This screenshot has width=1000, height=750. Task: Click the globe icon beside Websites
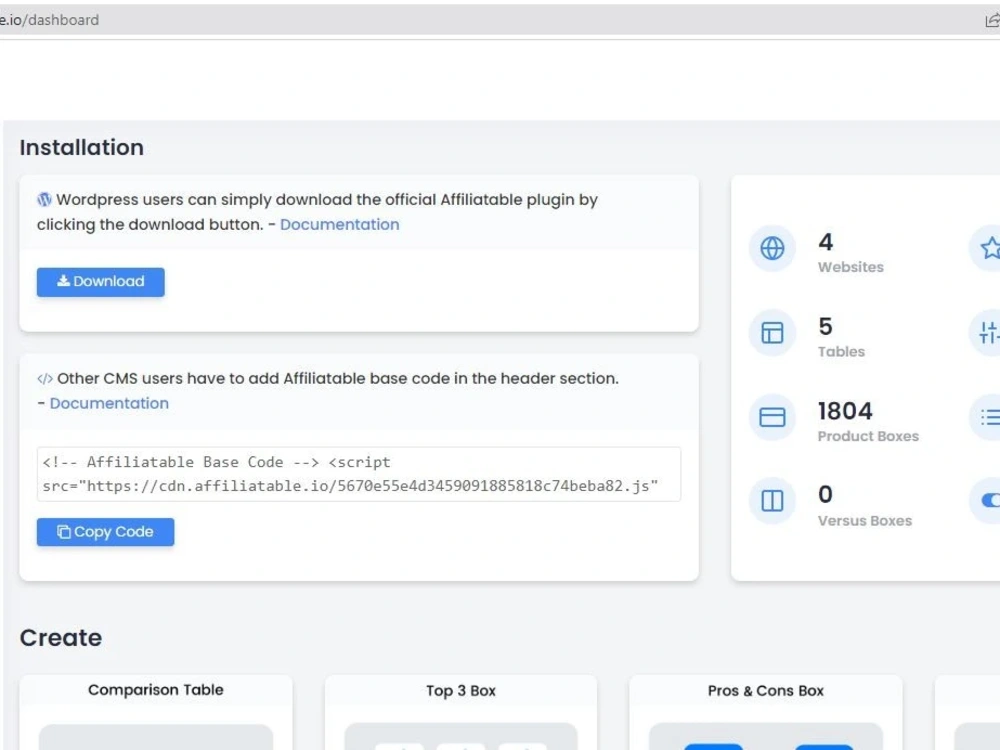tap(772, 248)
